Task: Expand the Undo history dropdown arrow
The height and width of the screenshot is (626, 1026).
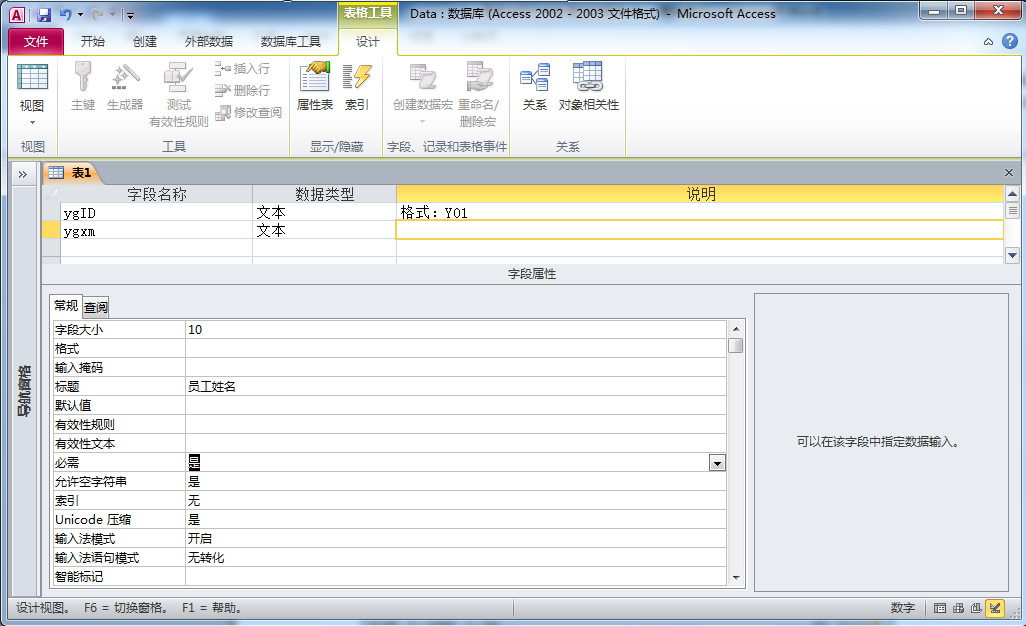Action: (80, 14)
